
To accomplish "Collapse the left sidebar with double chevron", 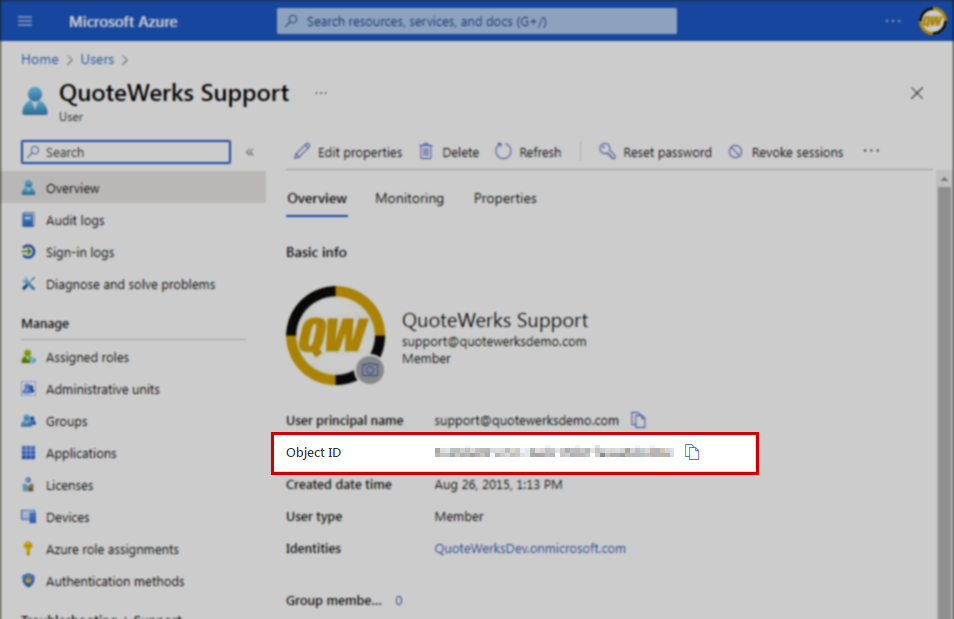I will coord(250,152).
